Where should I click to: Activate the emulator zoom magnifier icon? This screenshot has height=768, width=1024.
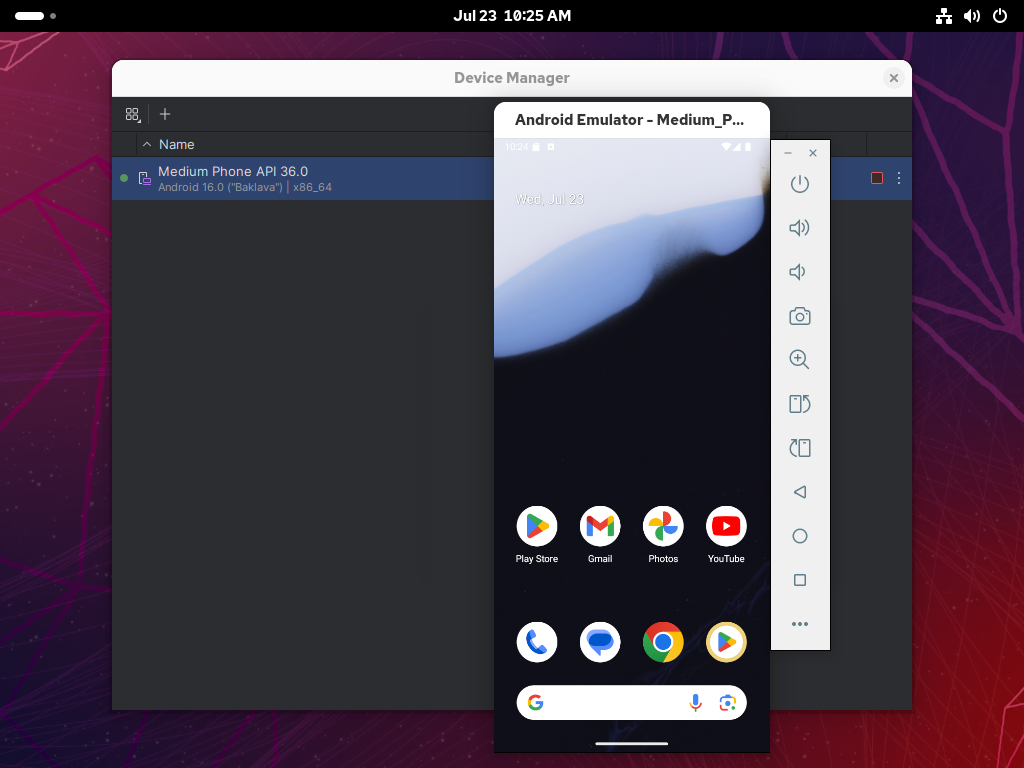[799, 359]
